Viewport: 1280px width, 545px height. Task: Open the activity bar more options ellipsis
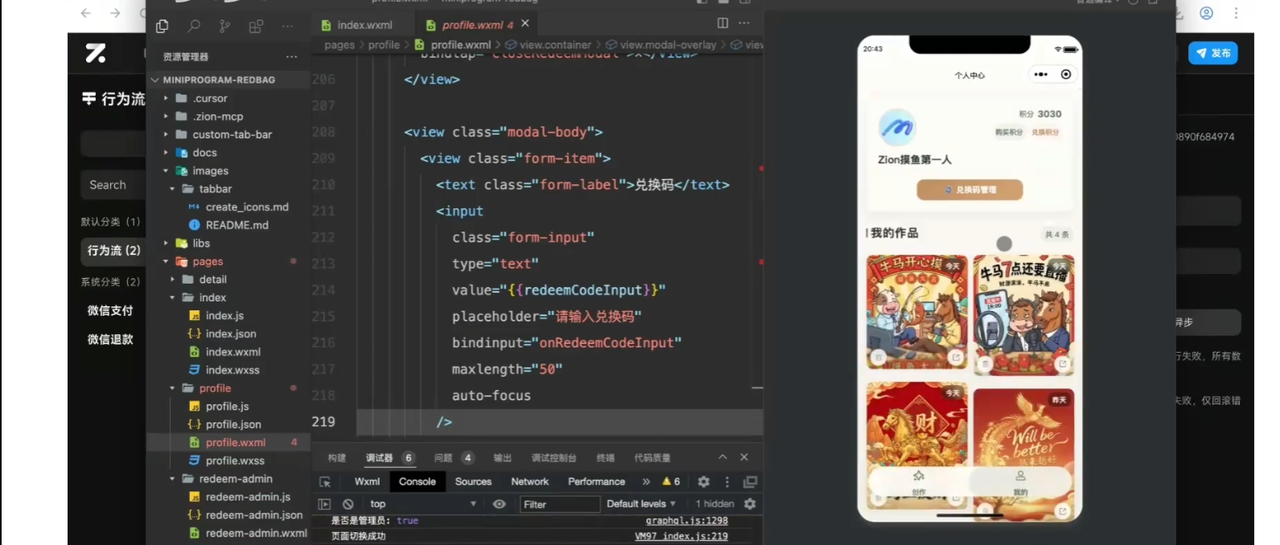pyautogui.click(x=287, y=25)
